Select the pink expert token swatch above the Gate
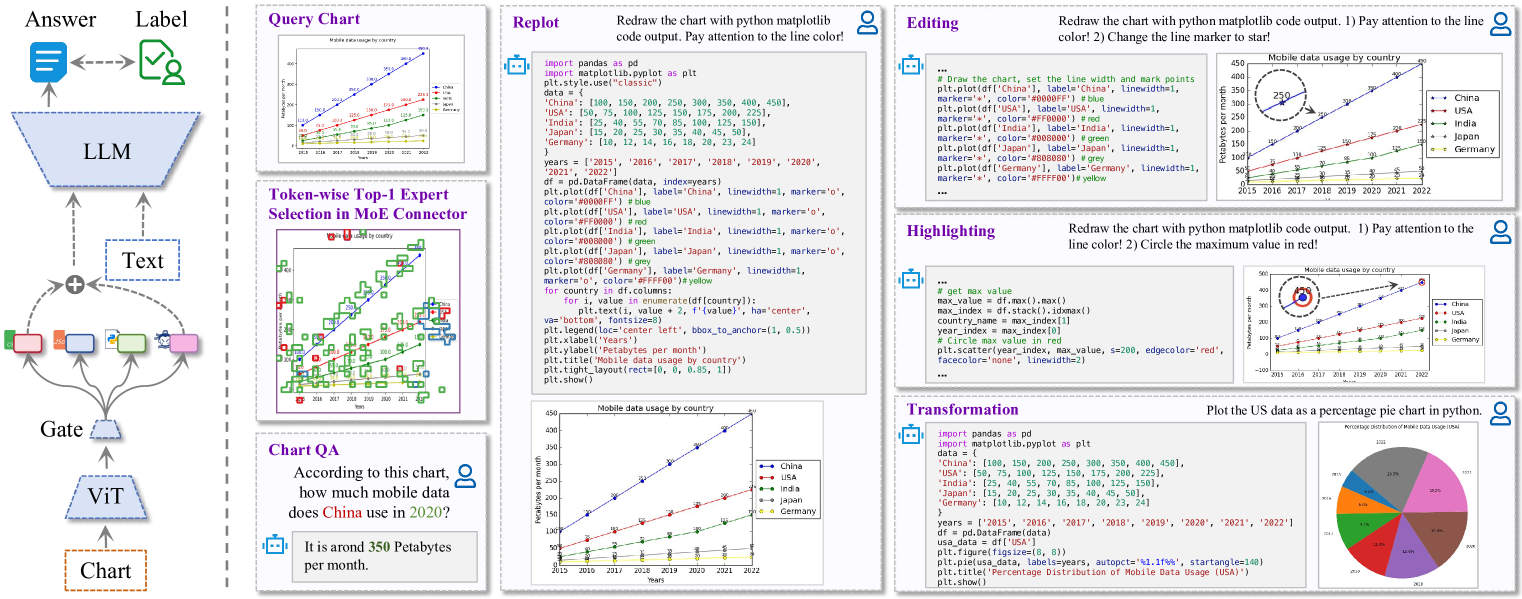This screenshot has width=1522, height=599. (x=184, y=343)
